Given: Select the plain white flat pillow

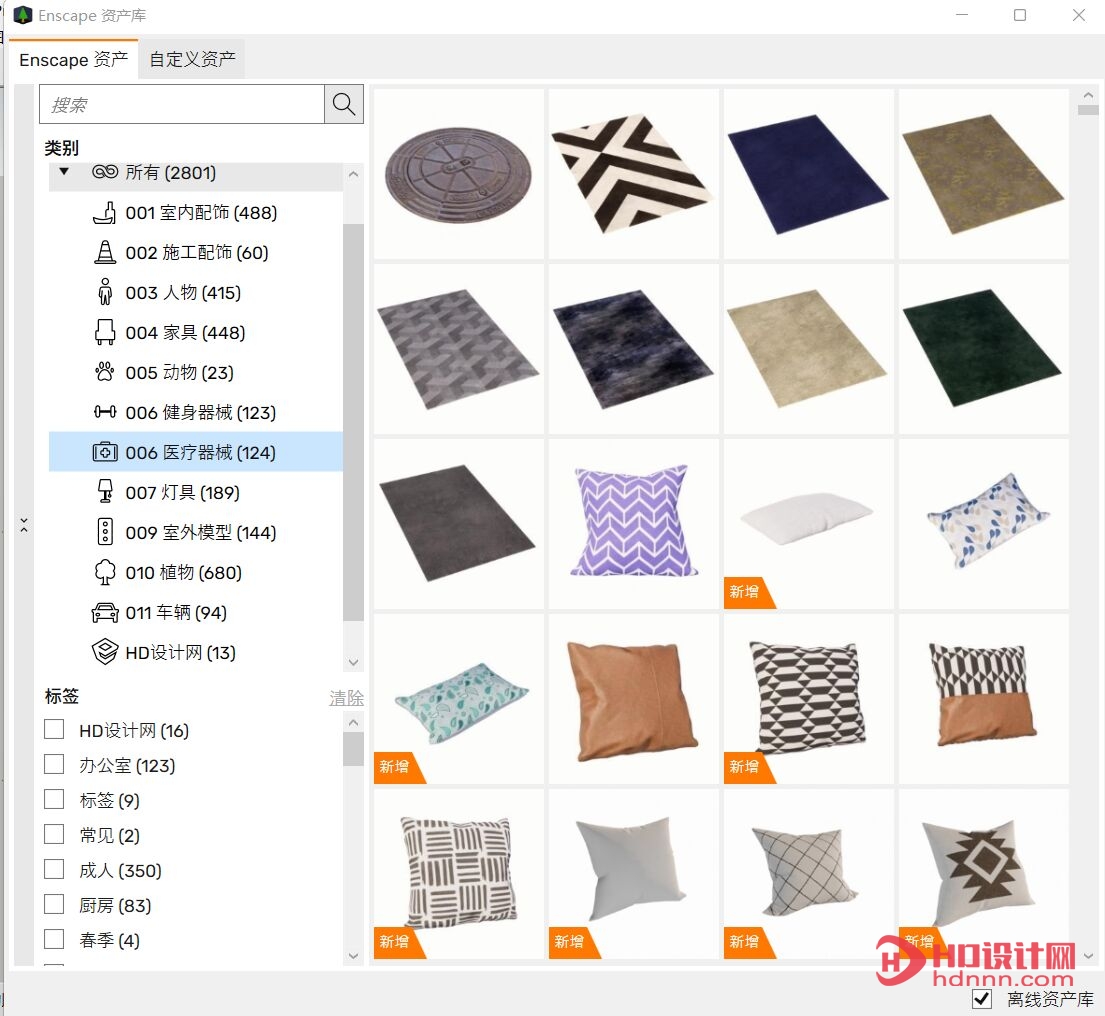Looking at the screenshot, I should pos(808,524).
